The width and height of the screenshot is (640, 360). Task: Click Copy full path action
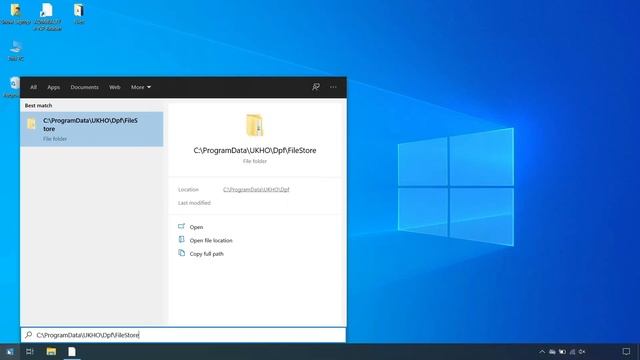[207, 254]
